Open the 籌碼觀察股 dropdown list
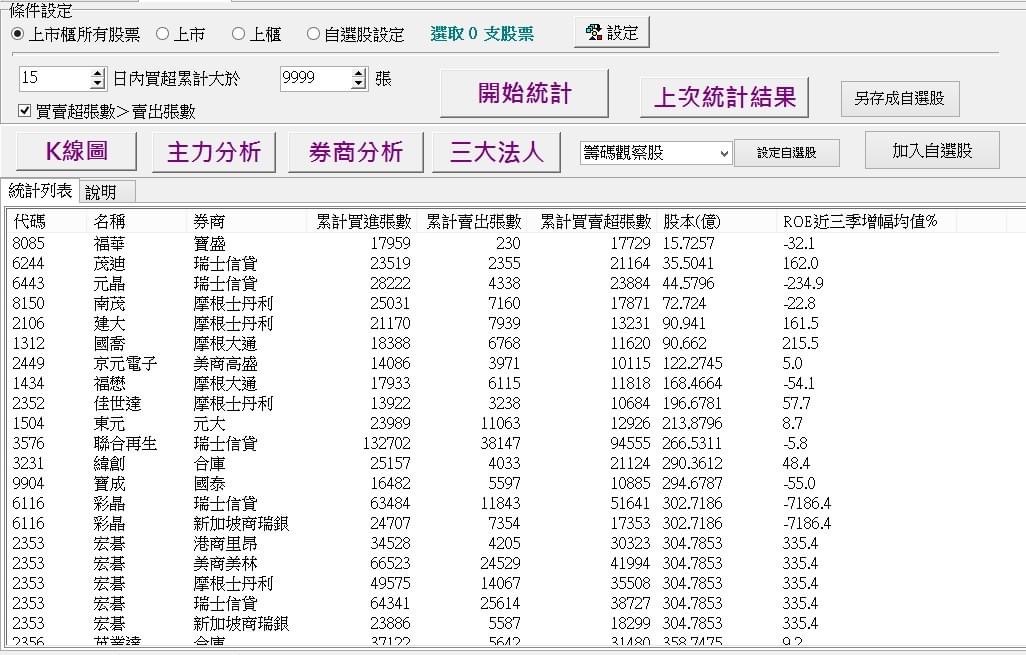This screenshot has width=1026, height=655. [x=724, y=153]
